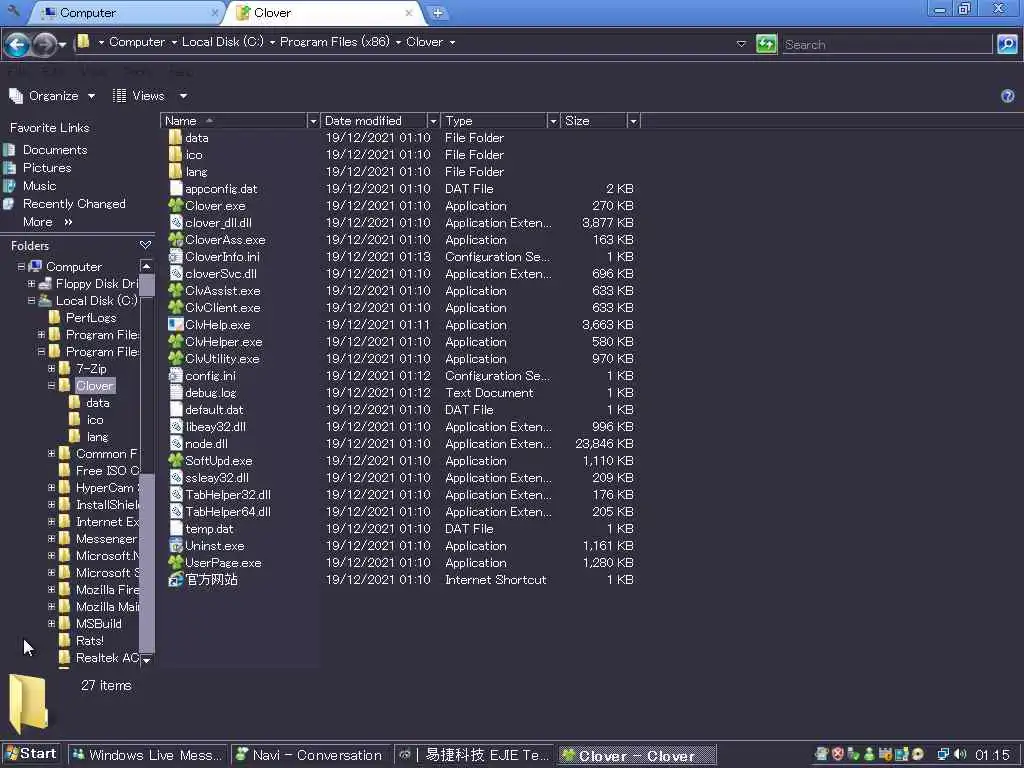Open the Type column filter dropdown

coord(553,121)
